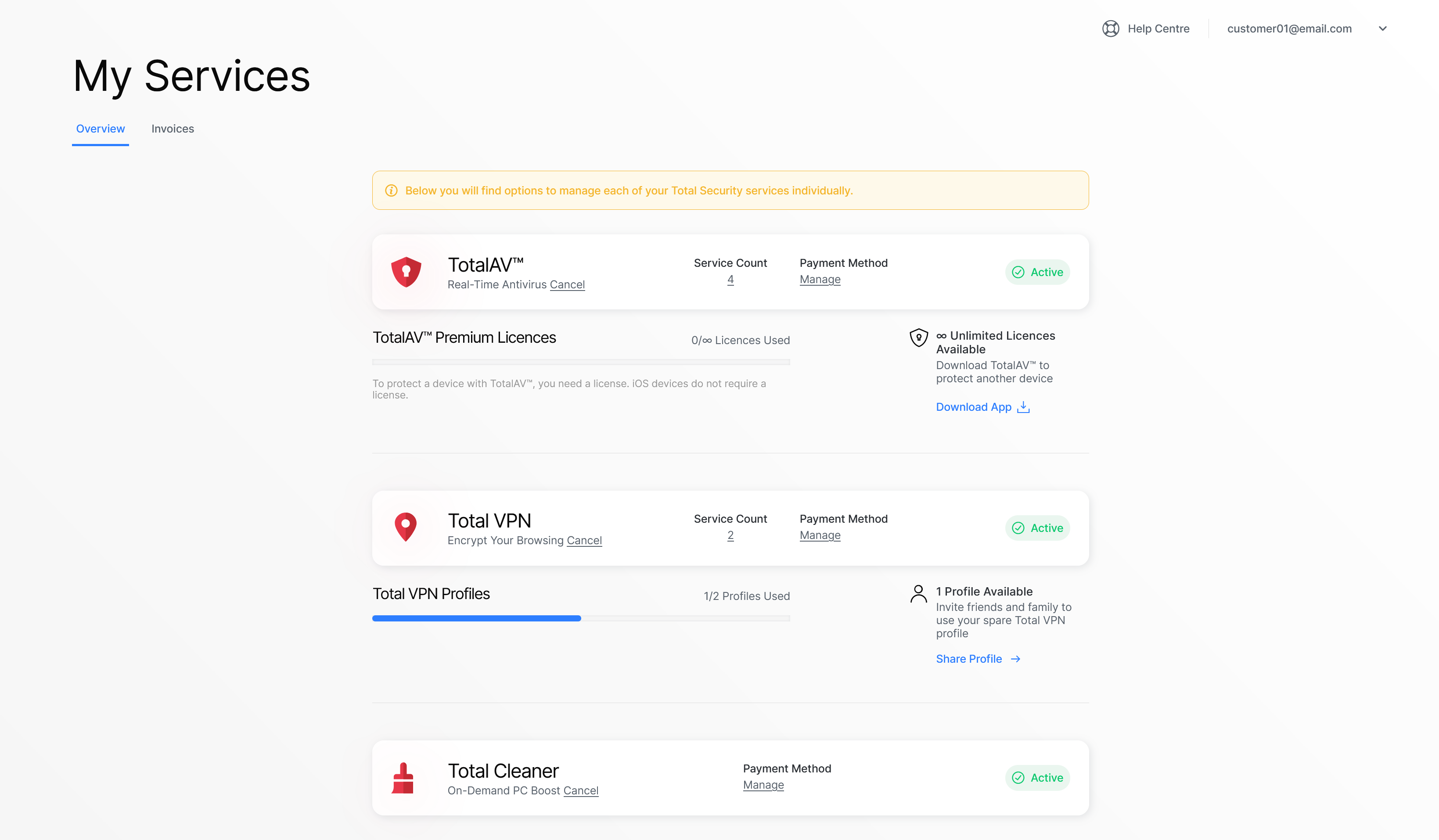Cancel the Total Cleaner On-Demand PC Boost service
Image resolution: width=1439 pixels, height=840 pixels.
tap(581, 790)
